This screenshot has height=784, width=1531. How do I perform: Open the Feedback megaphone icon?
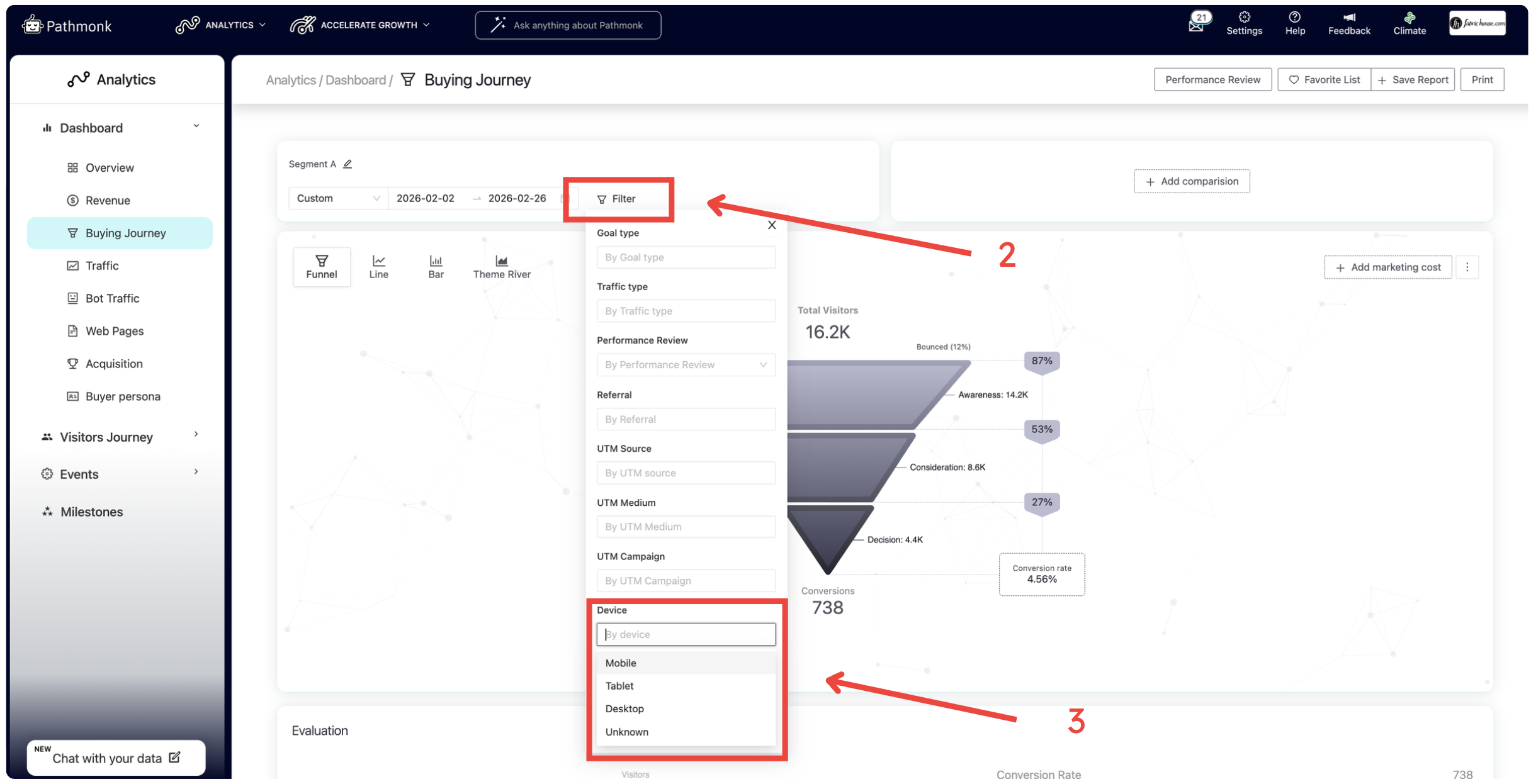click(1348, 18)
